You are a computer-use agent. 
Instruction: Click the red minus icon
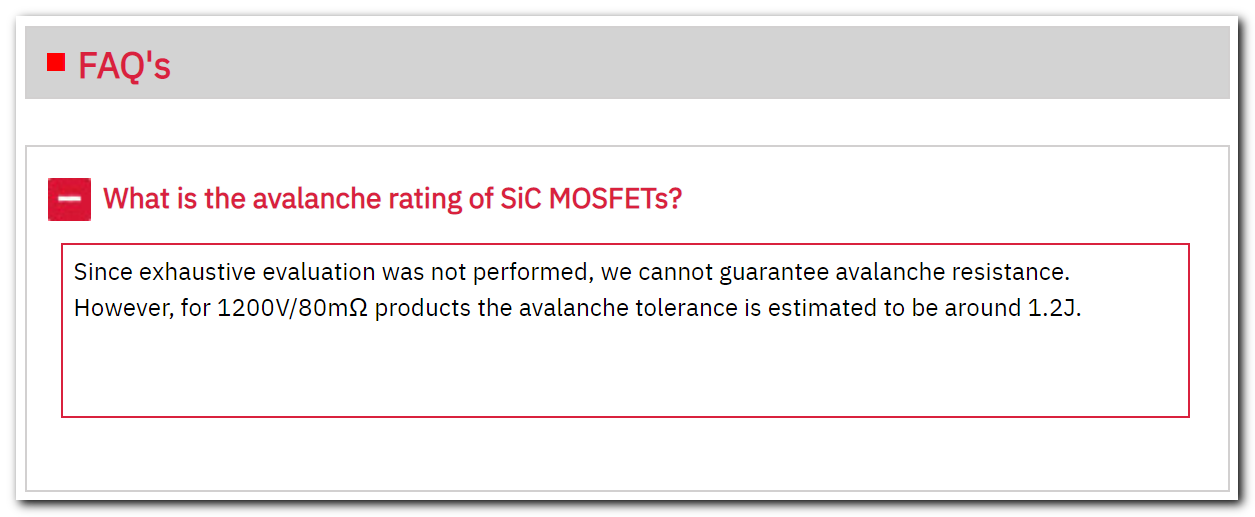point(69,199)
